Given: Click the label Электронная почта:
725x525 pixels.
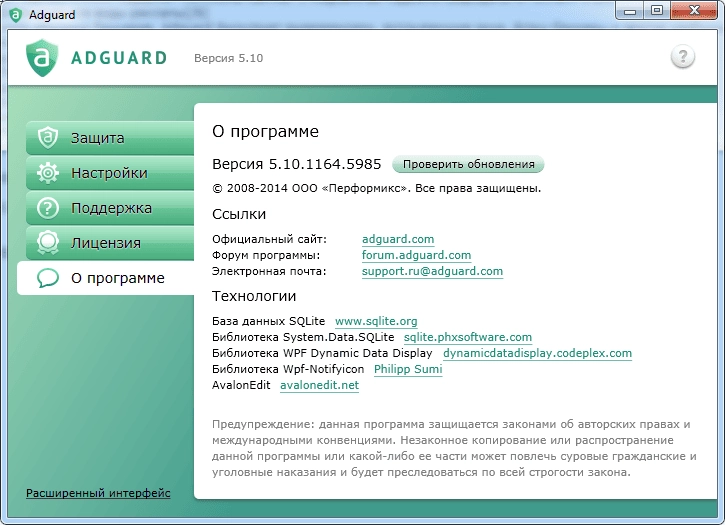Looking at the screenshot, I should pos(269,271).
